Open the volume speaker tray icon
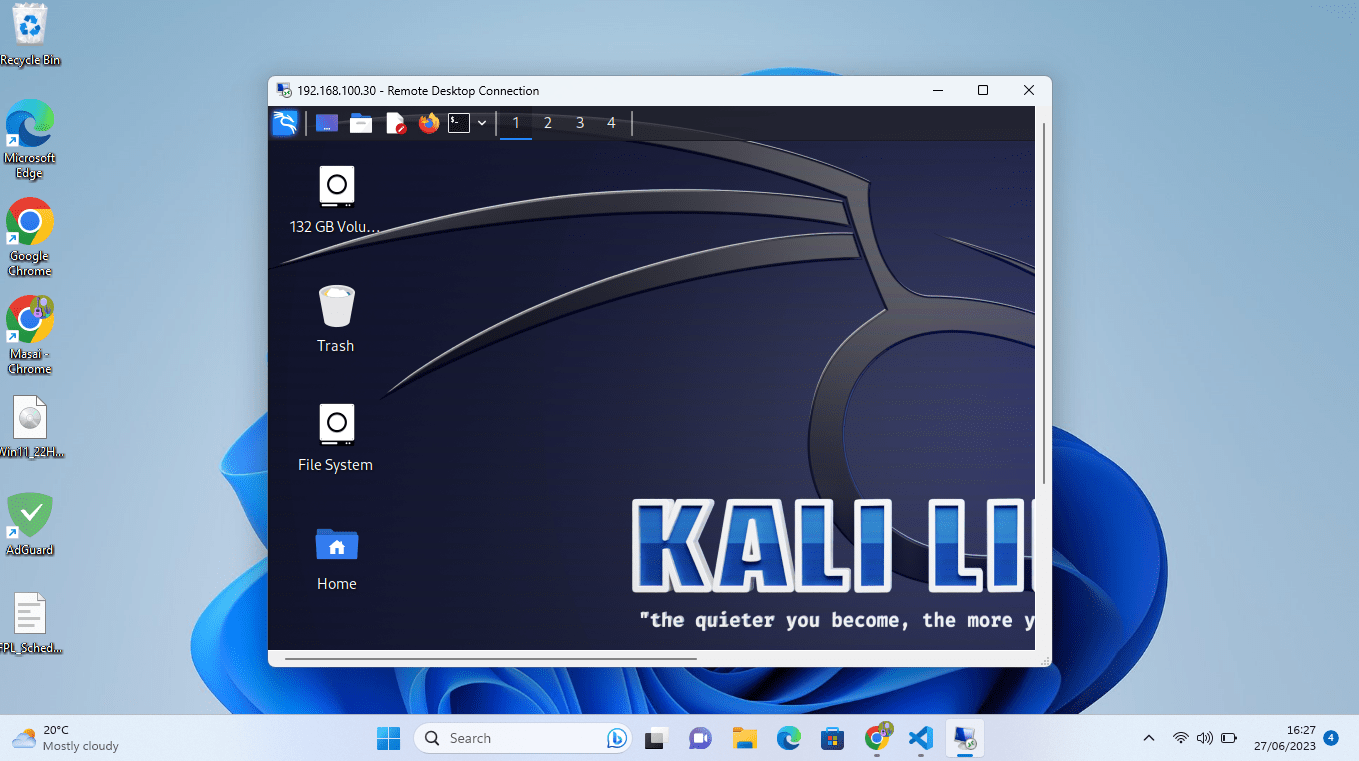Viewport: 1359px width, 761px height. (1205, 738)
